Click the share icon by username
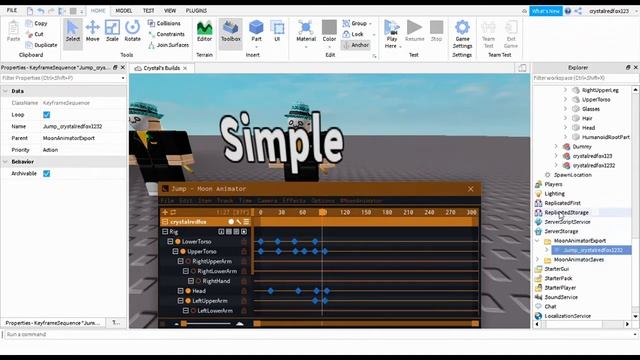This screenshot has width=640, height=360. (578, 11)
